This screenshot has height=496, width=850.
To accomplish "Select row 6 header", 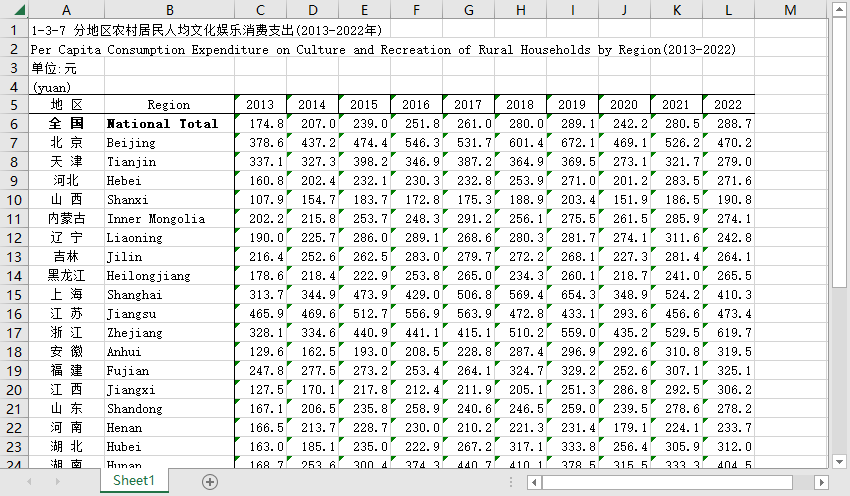I will (x=14, y=124).
